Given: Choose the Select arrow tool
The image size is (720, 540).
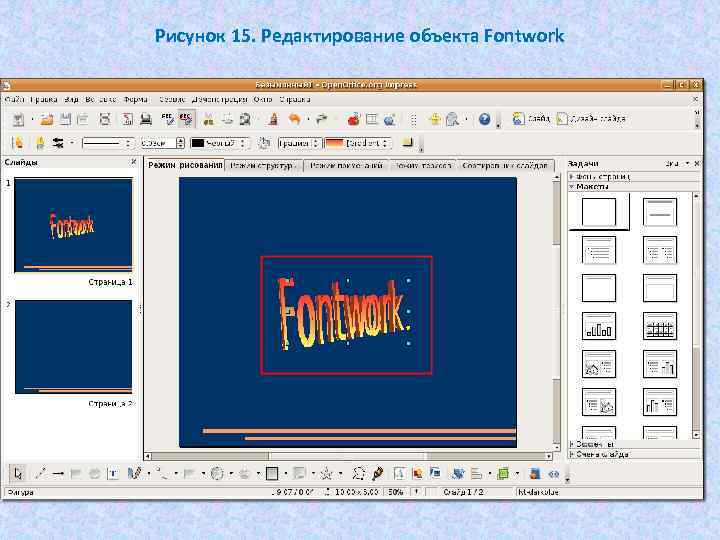Looking at the screenshot, I should [18, 473].
